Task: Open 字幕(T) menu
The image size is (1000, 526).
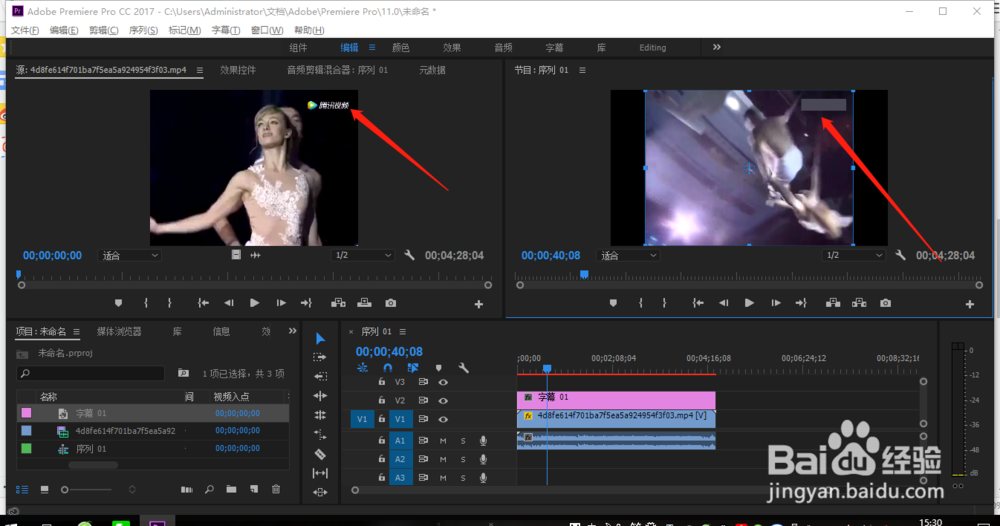Action: [x=226, y=30]
